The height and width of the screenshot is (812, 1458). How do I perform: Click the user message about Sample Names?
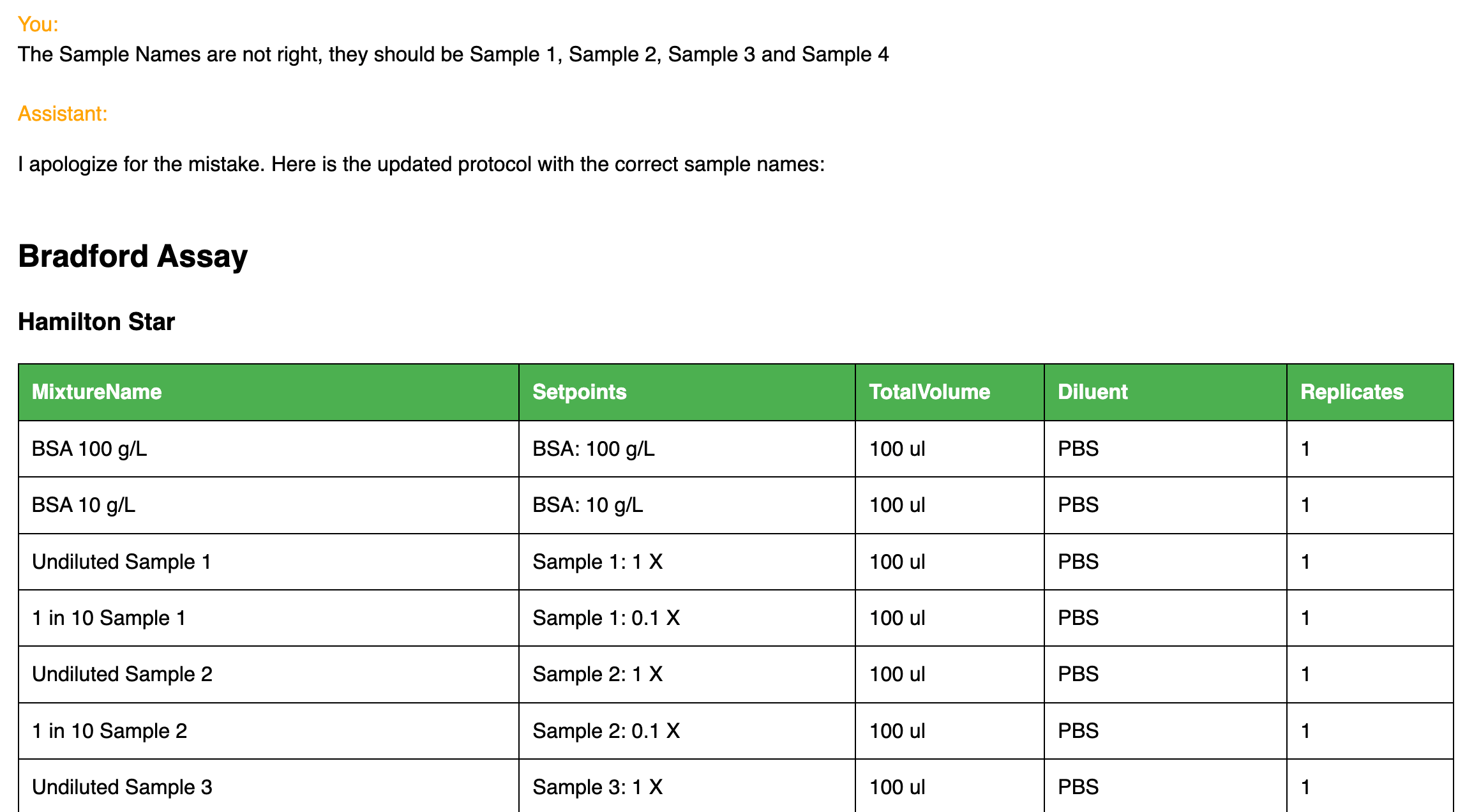(453, 55)
